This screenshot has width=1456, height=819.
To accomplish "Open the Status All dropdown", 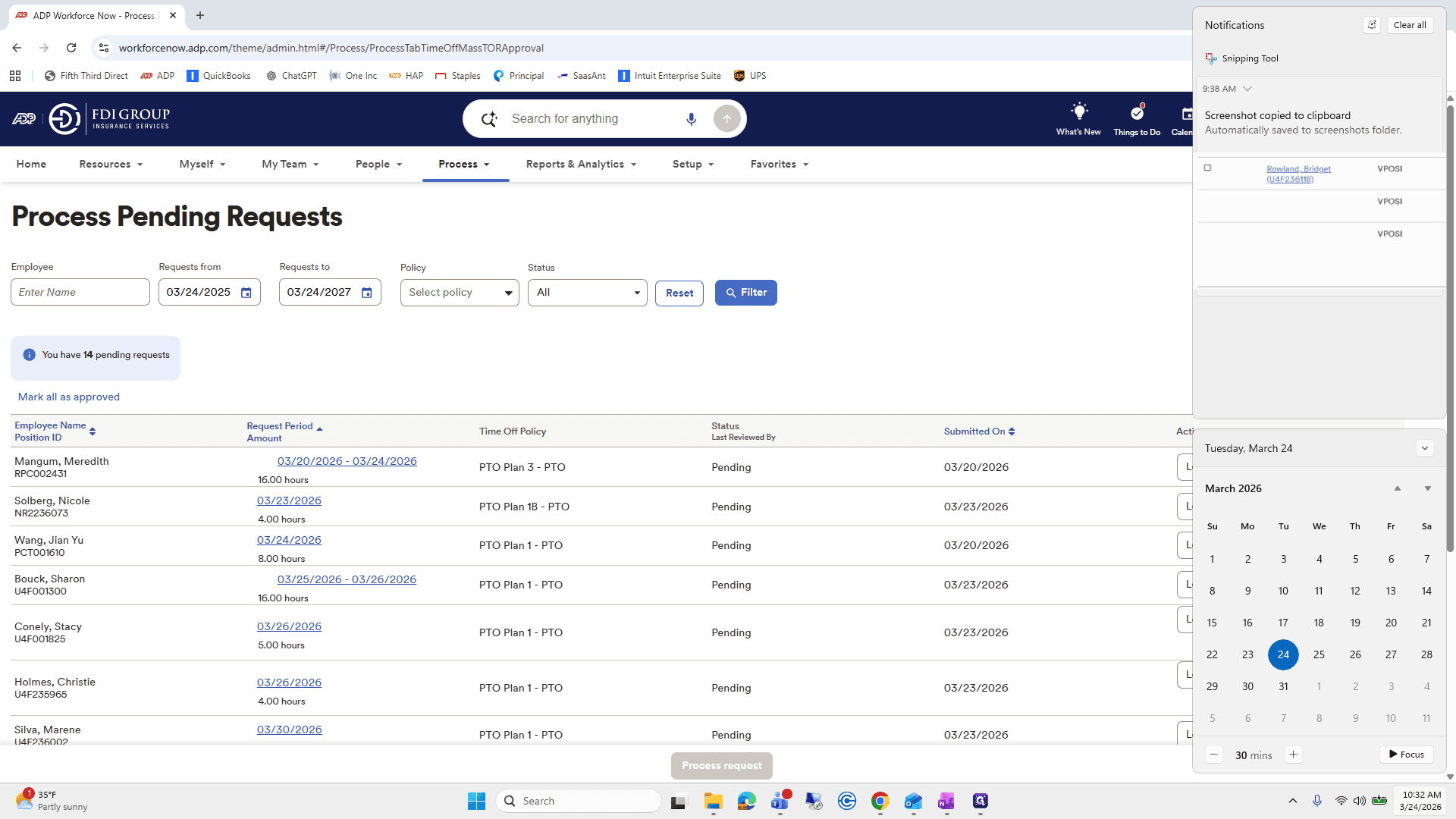I will pyautogui.click(x=587, y=293).
